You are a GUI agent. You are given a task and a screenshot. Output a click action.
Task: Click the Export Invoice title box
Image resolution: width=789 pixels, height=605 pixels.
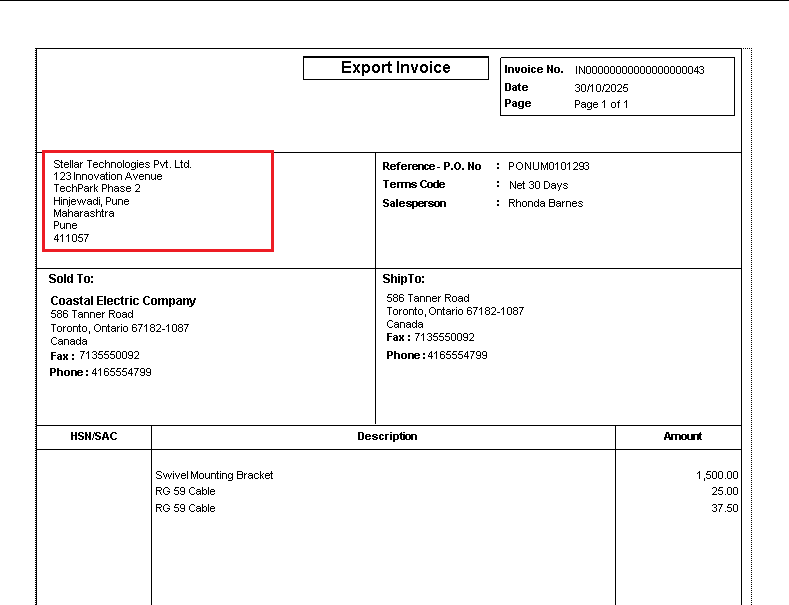(x=396, y=68)
